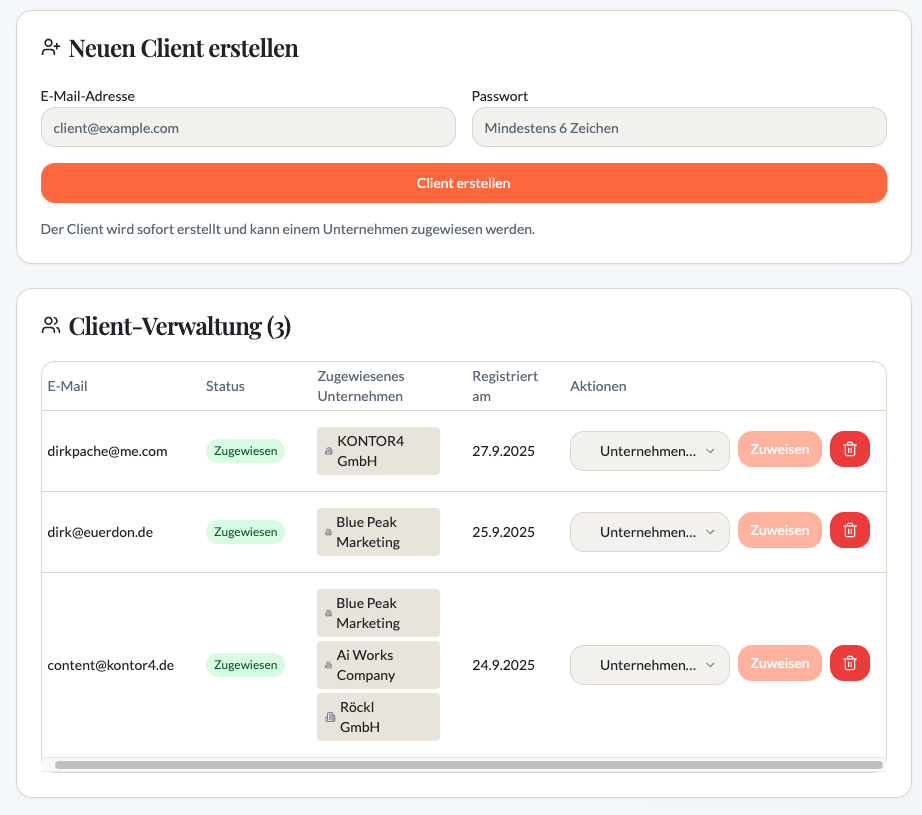
Task: Click the Zugewiesen status badge for dirkpache@me.com
Action: pos(245,451)
